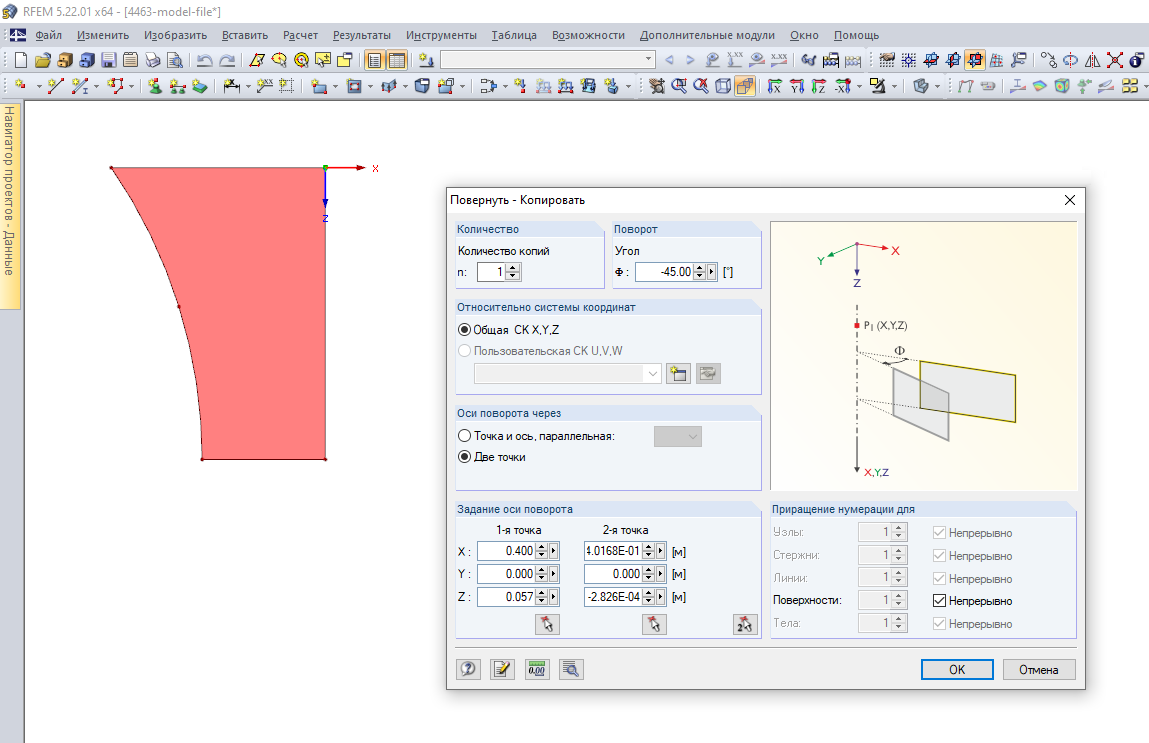Click the info icon in toolbar
The image size is (1149, 743).
pyautogui.click(x=1137, y=60)
